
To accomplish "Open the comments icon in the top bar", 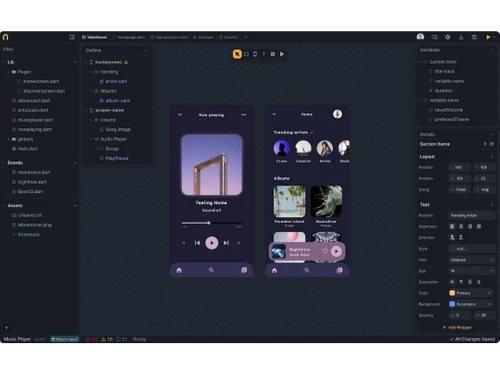I will (x=434, y=37).
